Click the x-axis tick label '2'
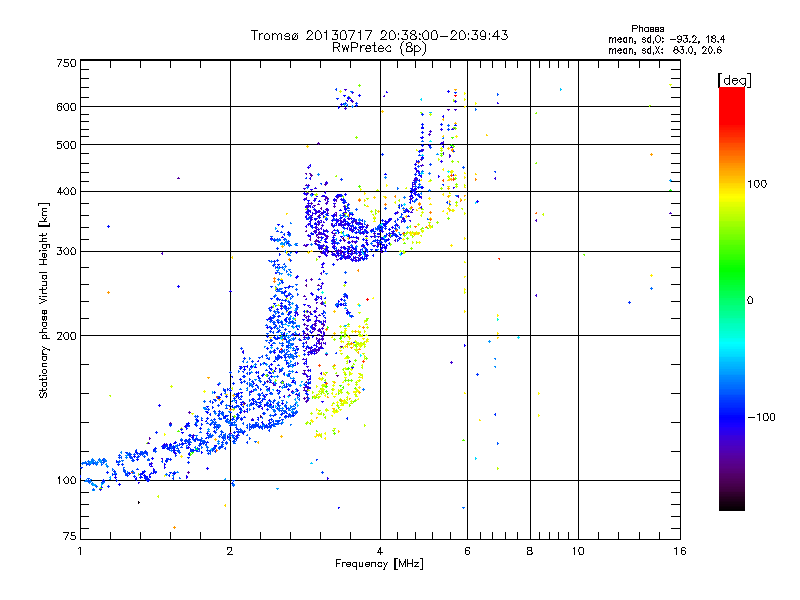Screen dimensions: 800x600 (230, 551)
